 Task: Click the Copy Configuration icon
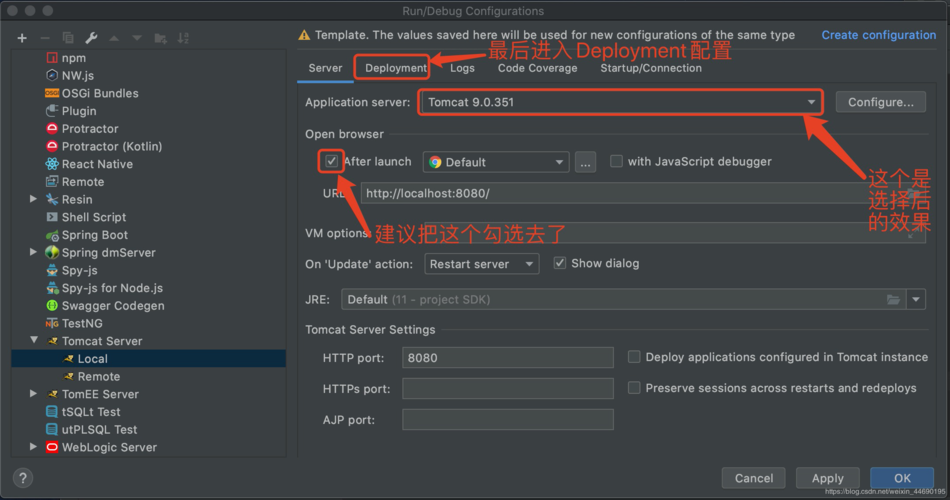(68, 38)
